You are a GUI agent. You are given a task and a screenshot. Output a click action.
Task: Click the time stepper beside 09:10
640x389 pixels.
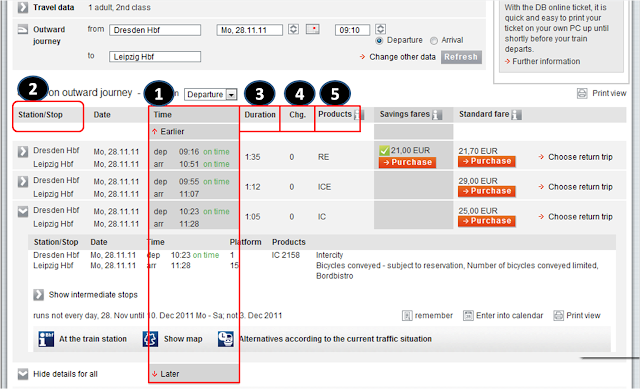(380, 29)
